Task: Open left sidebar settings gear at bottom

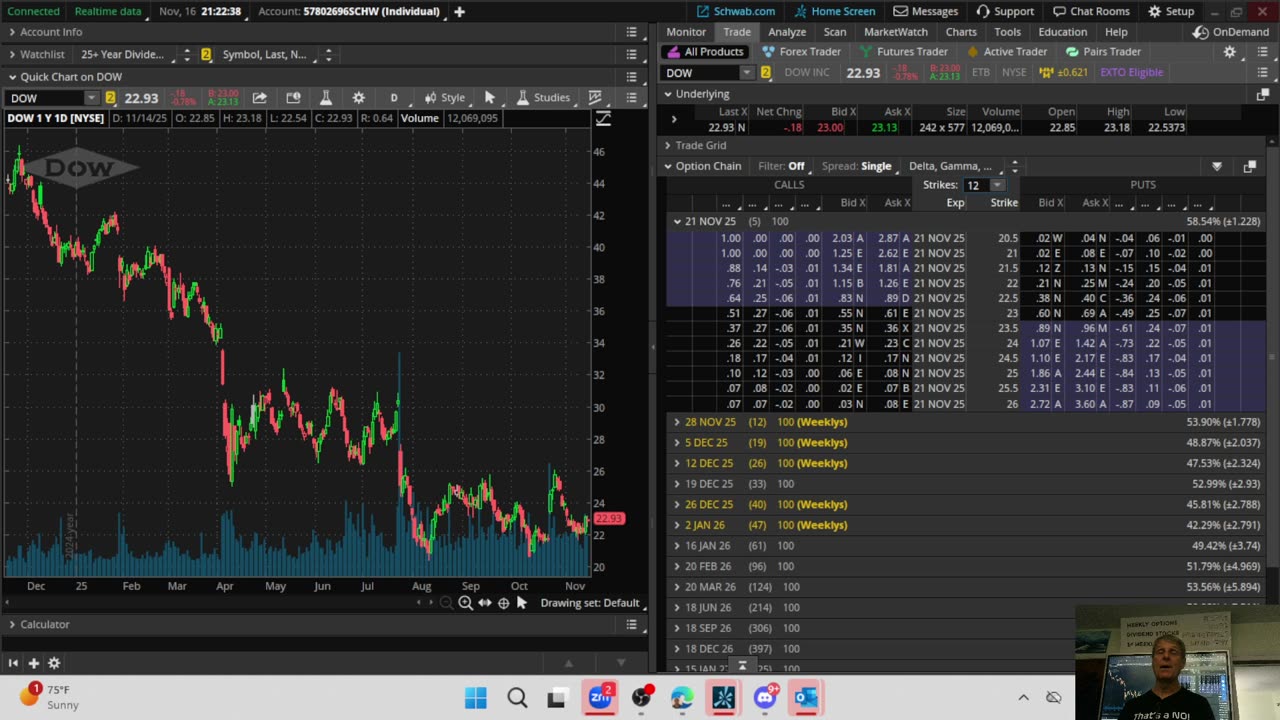Action: [54, 663]
